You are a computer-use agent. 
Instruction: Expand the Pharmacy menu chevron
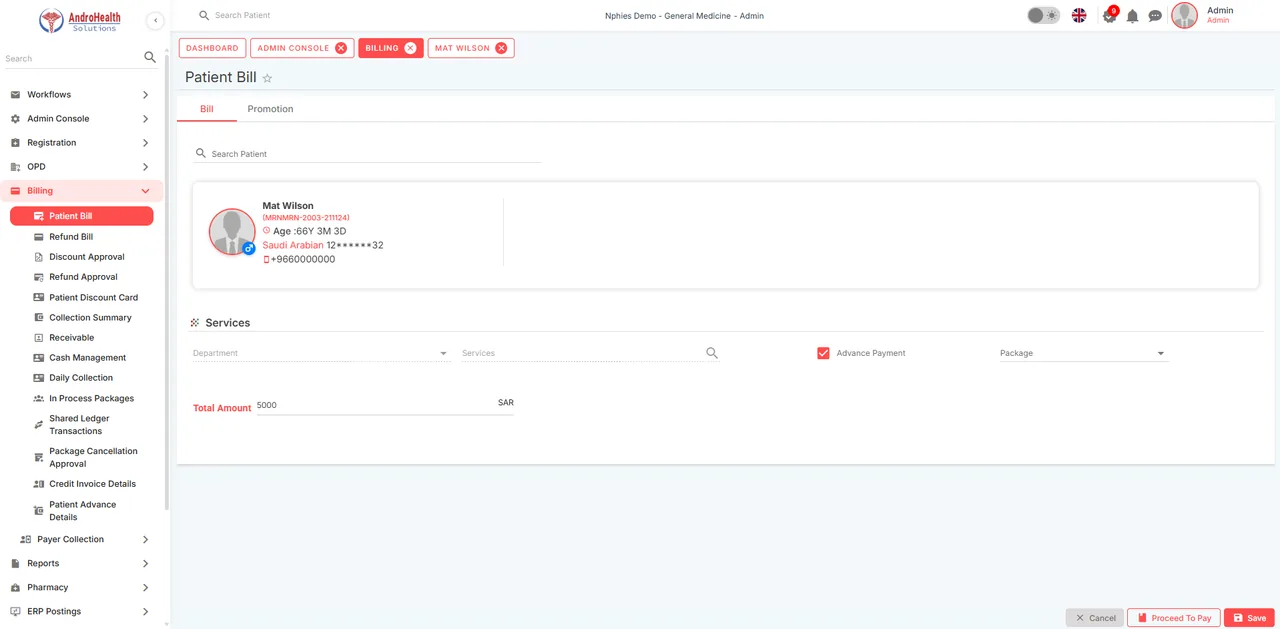point(145,587)
